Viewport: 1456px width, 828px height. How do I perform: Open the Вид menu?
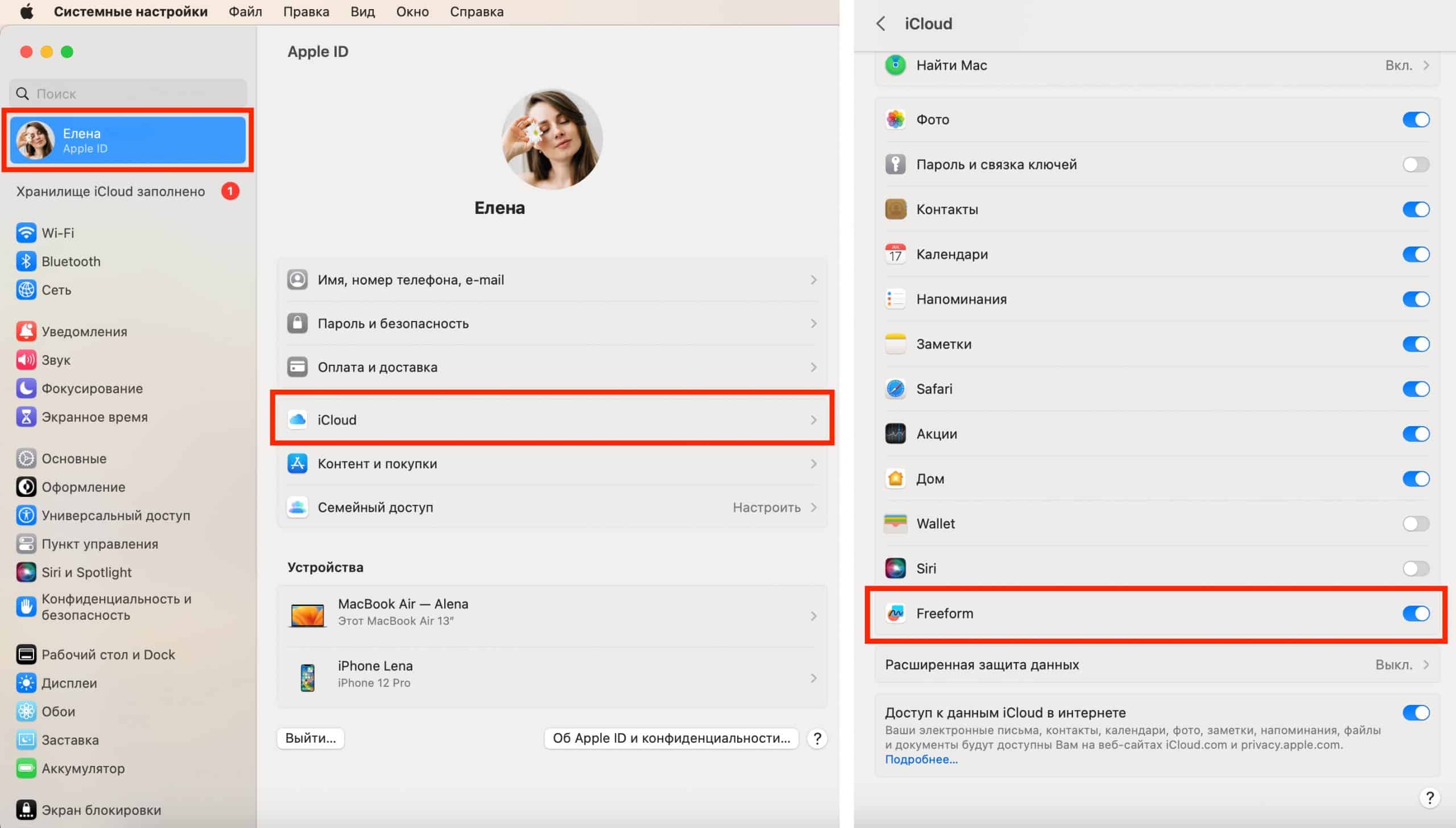362,11
